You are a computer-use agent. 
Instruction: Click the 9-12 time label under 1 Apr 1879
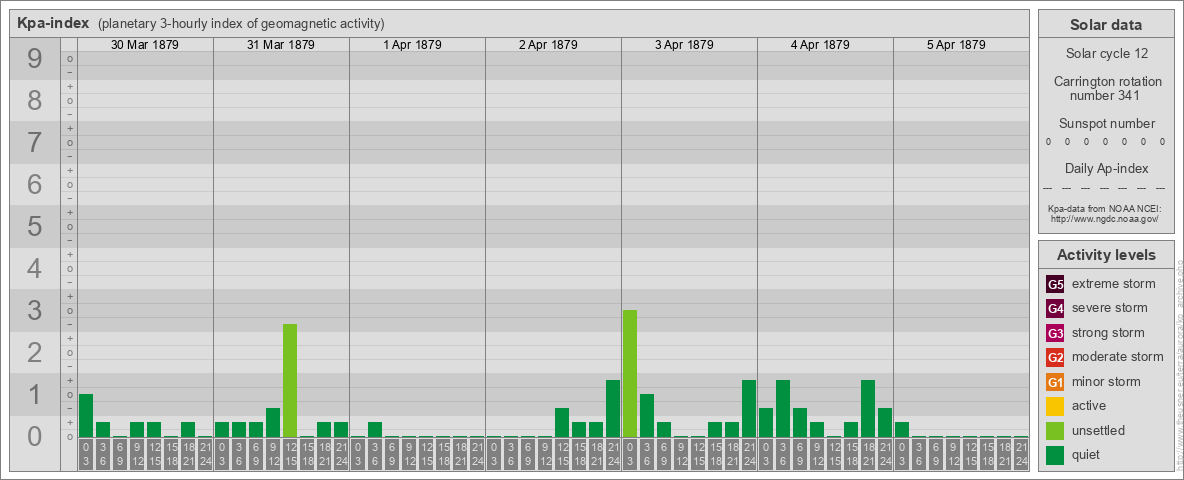point(409,454)
